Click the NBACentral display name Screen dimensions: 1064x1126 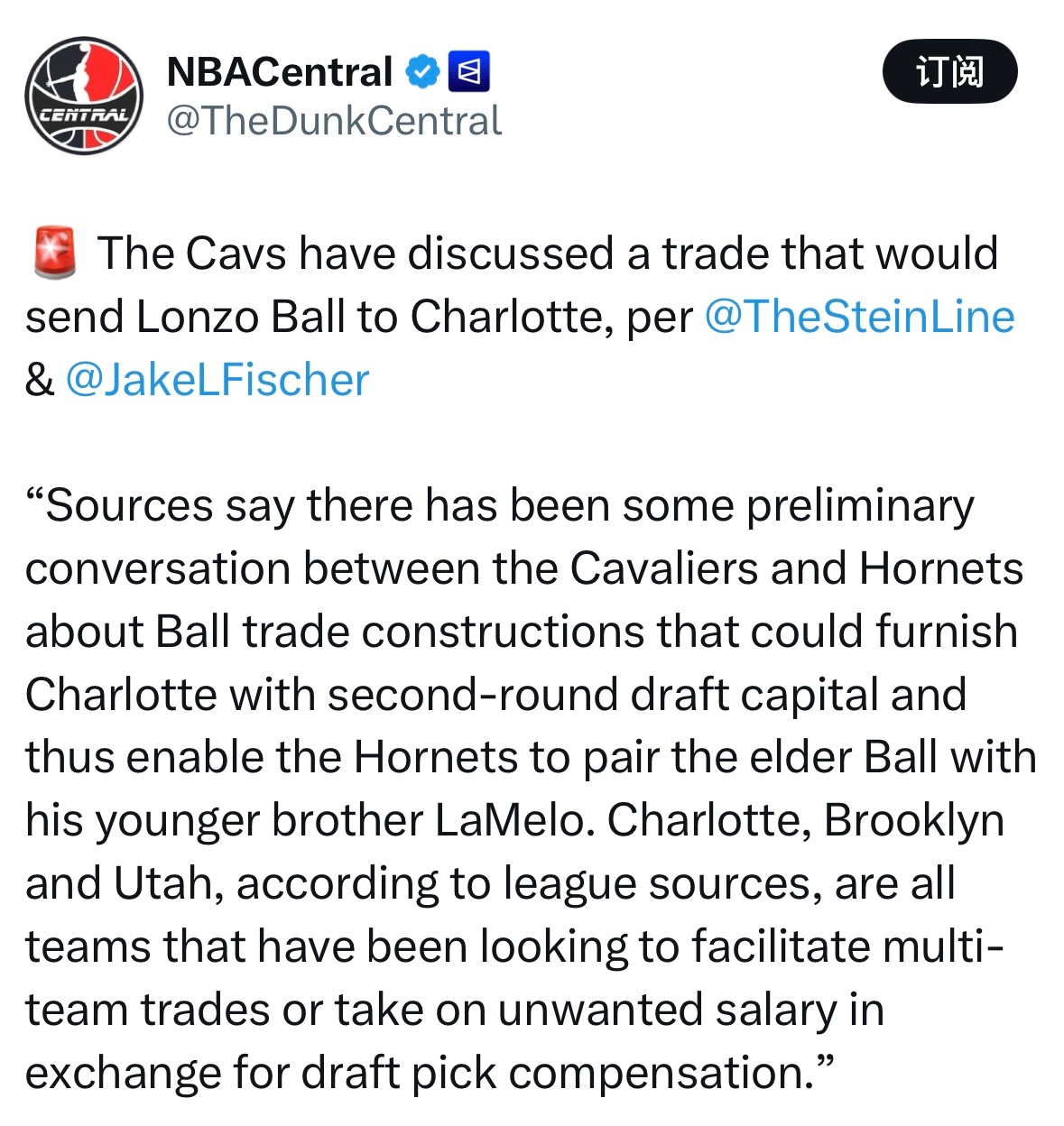pos(280,72)
